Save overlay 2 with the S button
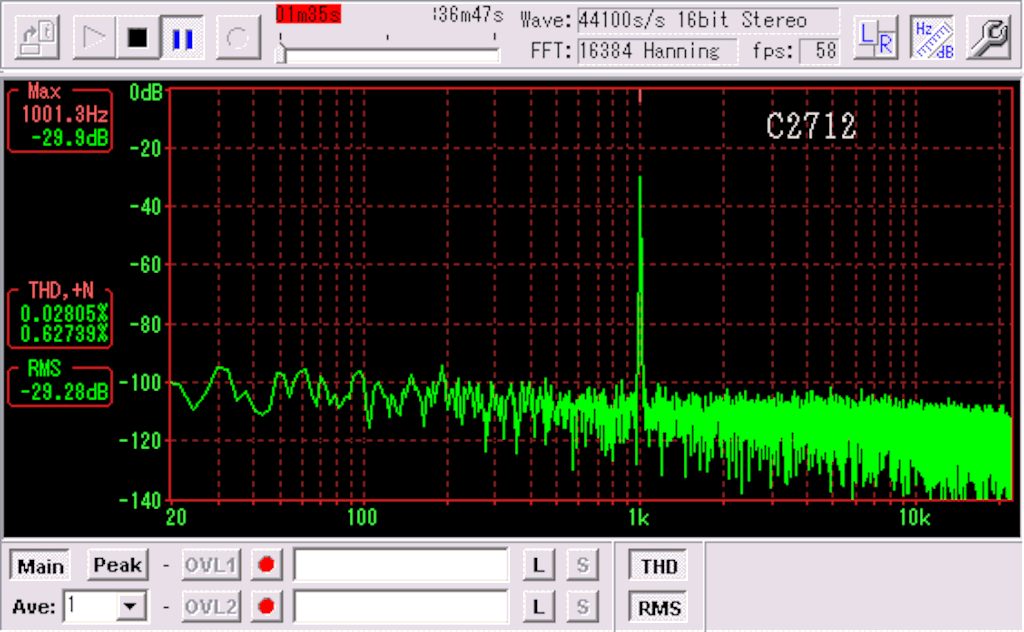This screenshot has width=1024, height=632. [x=583, y=607]
